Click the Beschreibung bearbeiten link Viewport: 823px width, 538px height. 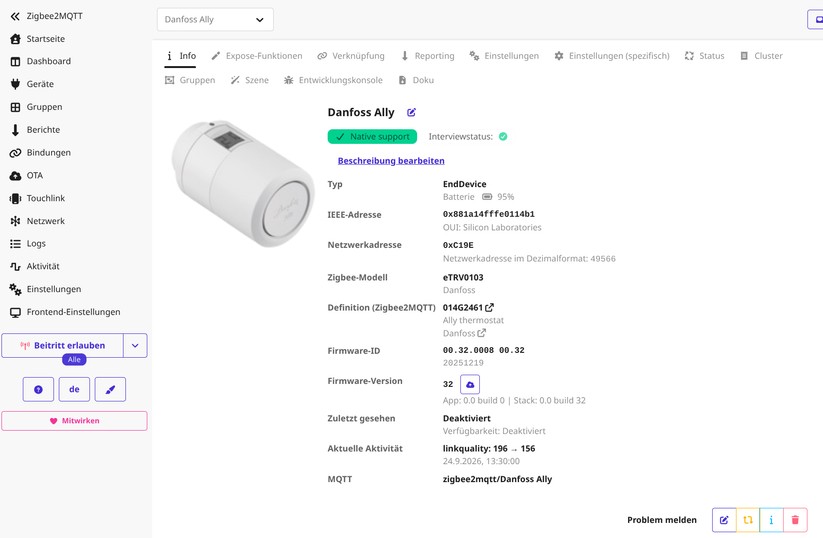(391, 161)
